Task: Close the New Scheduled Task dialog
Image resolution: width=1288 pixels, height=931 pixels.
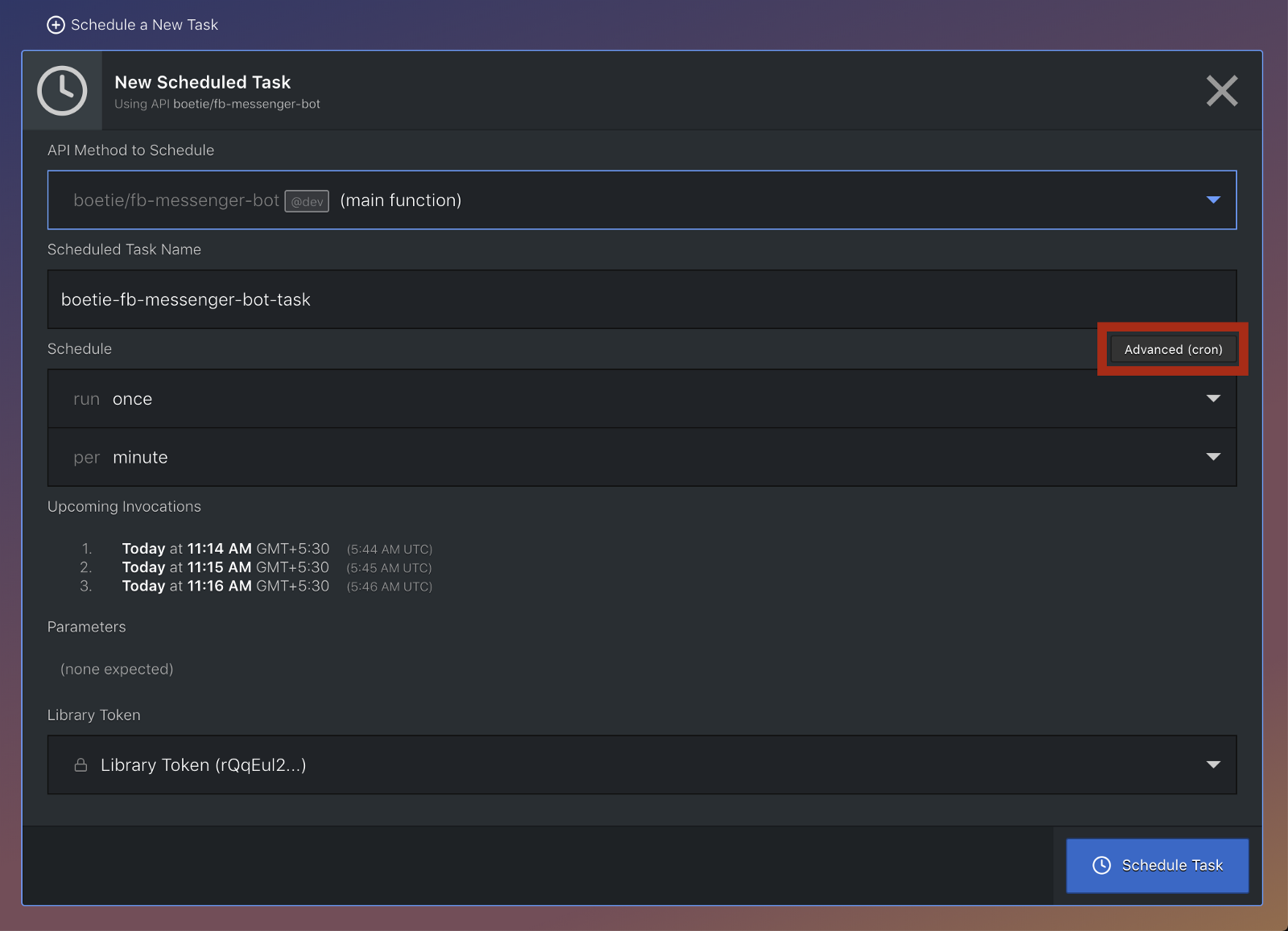Action: pos(1221,91)
